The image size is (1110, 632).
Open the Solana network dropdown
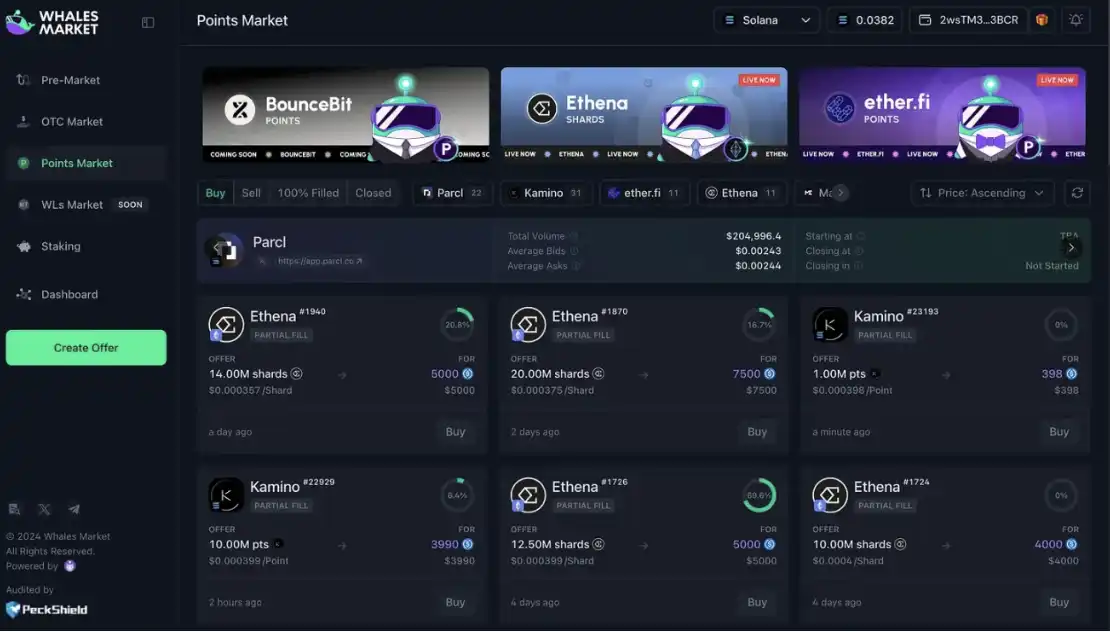[767, 20]
